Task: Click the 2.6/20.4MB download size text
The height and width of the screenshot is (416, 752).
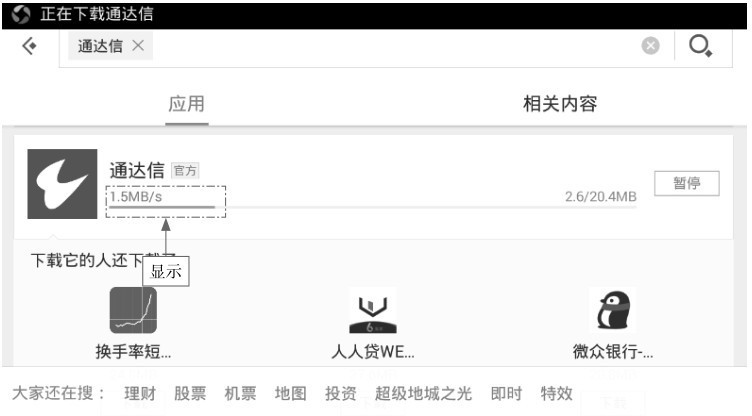Action: pyautogui.click(x=600, y=196)
